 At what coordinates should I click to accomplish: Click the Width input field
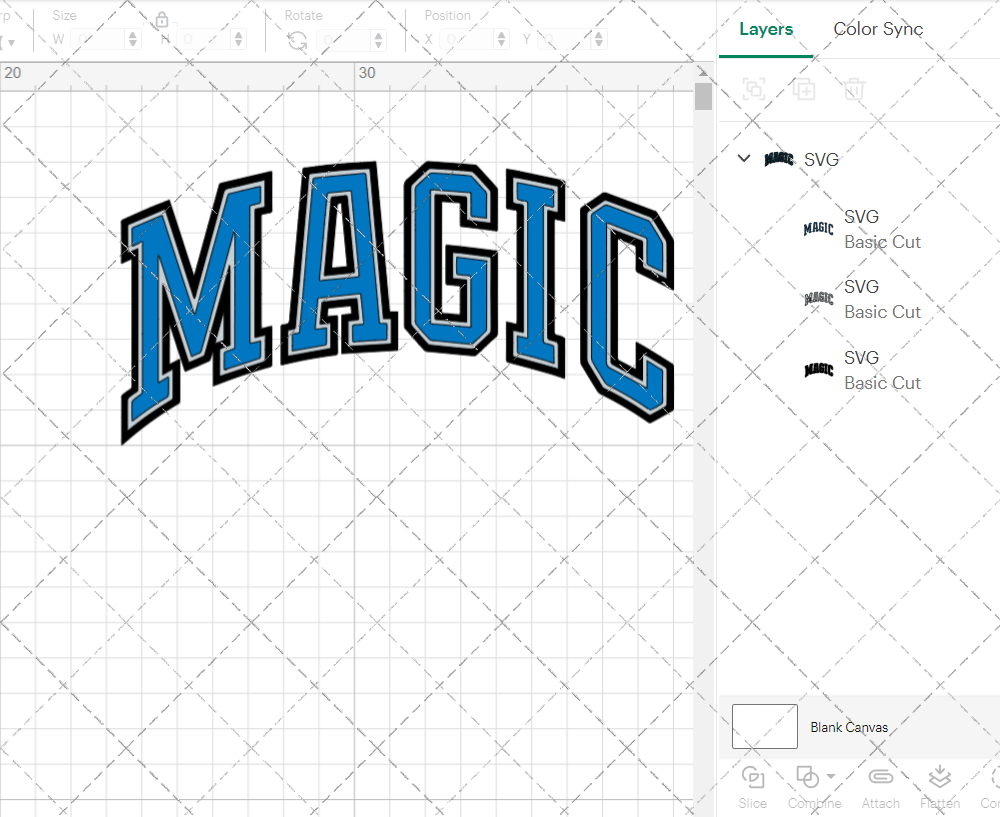coord(98,40)
